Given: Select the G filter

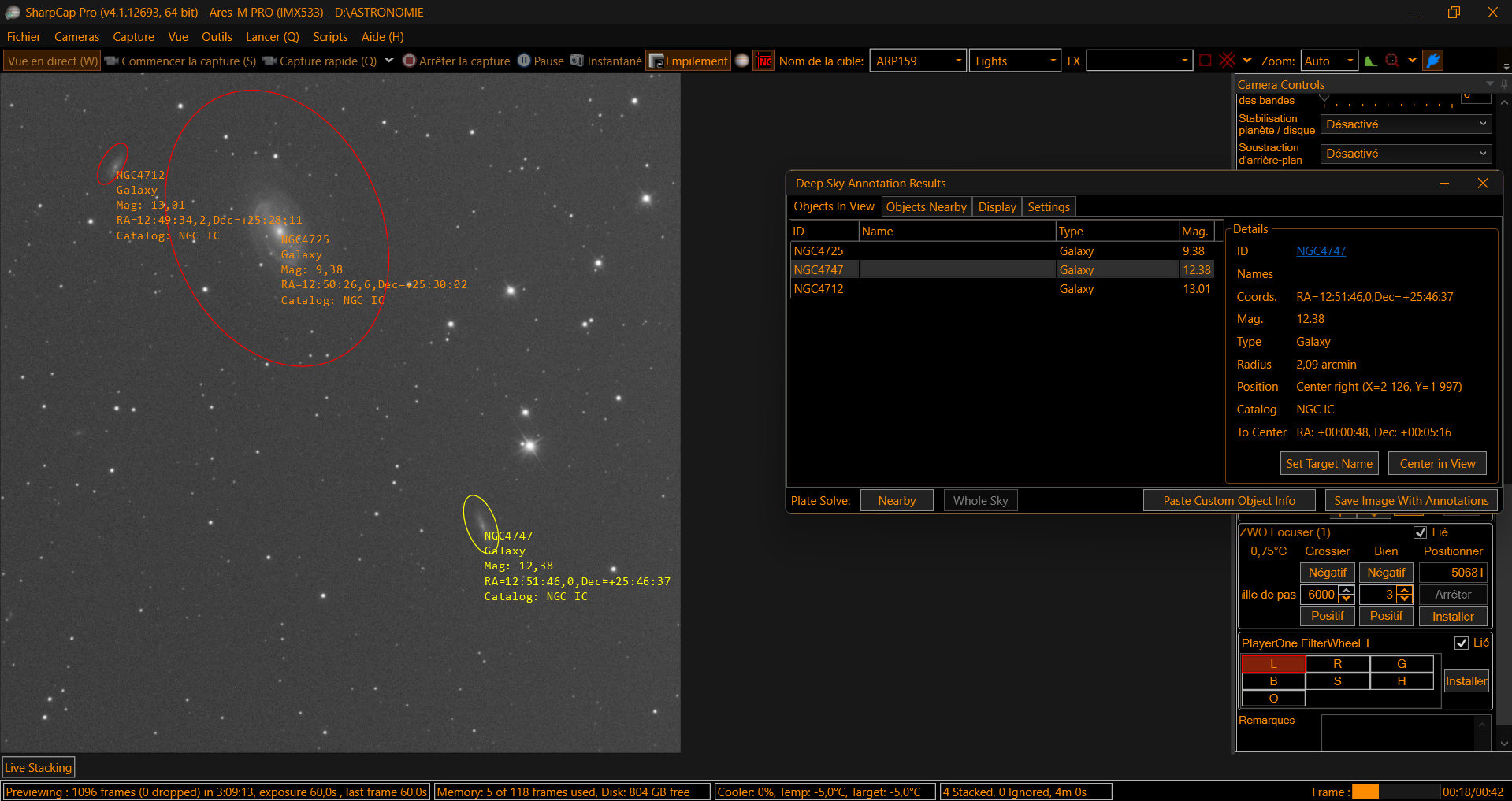Looking at the screenshot, I should tap(1402, 664).
